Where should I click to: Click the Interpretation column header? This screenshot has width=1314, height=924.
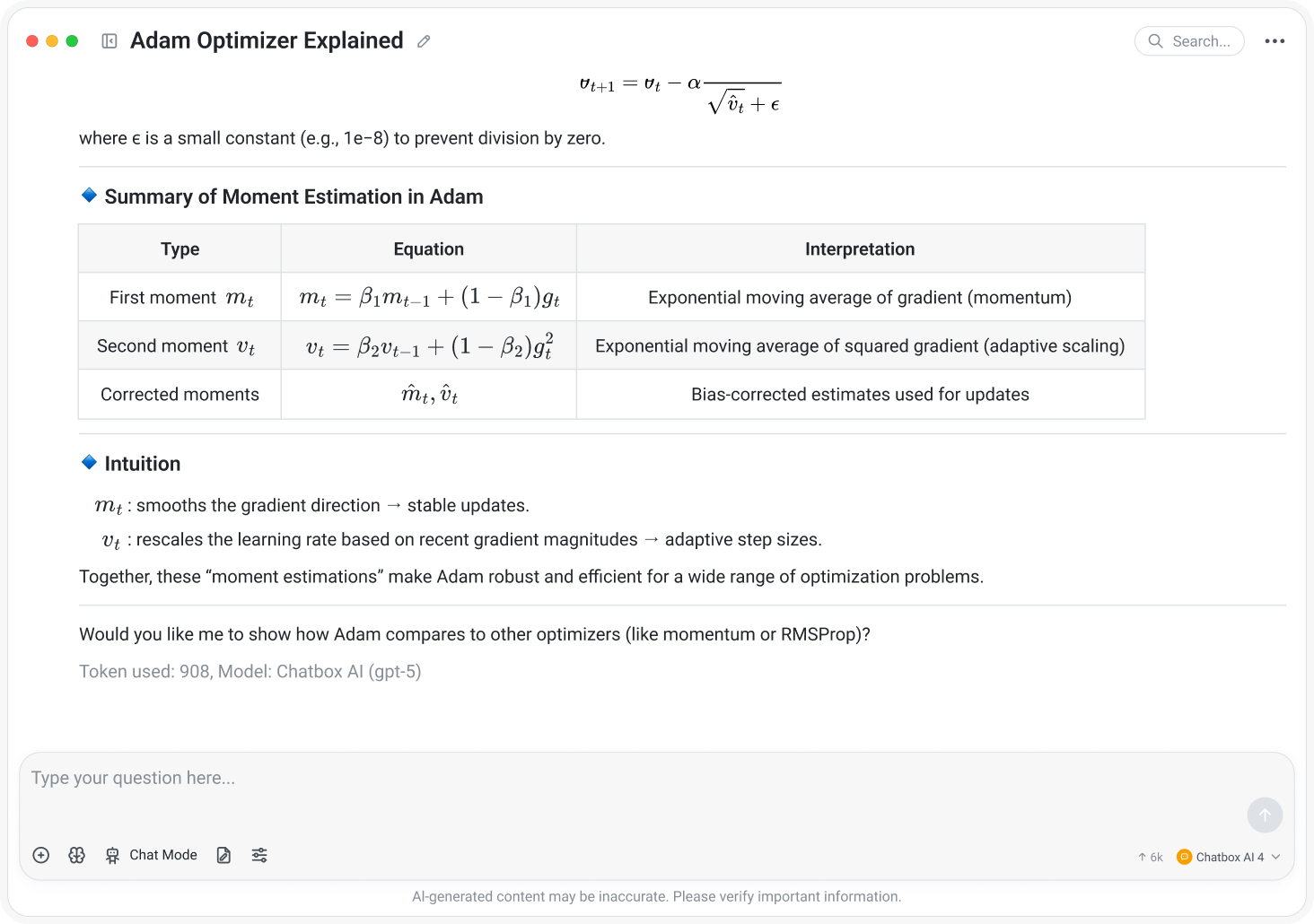[x=860, y=249]
